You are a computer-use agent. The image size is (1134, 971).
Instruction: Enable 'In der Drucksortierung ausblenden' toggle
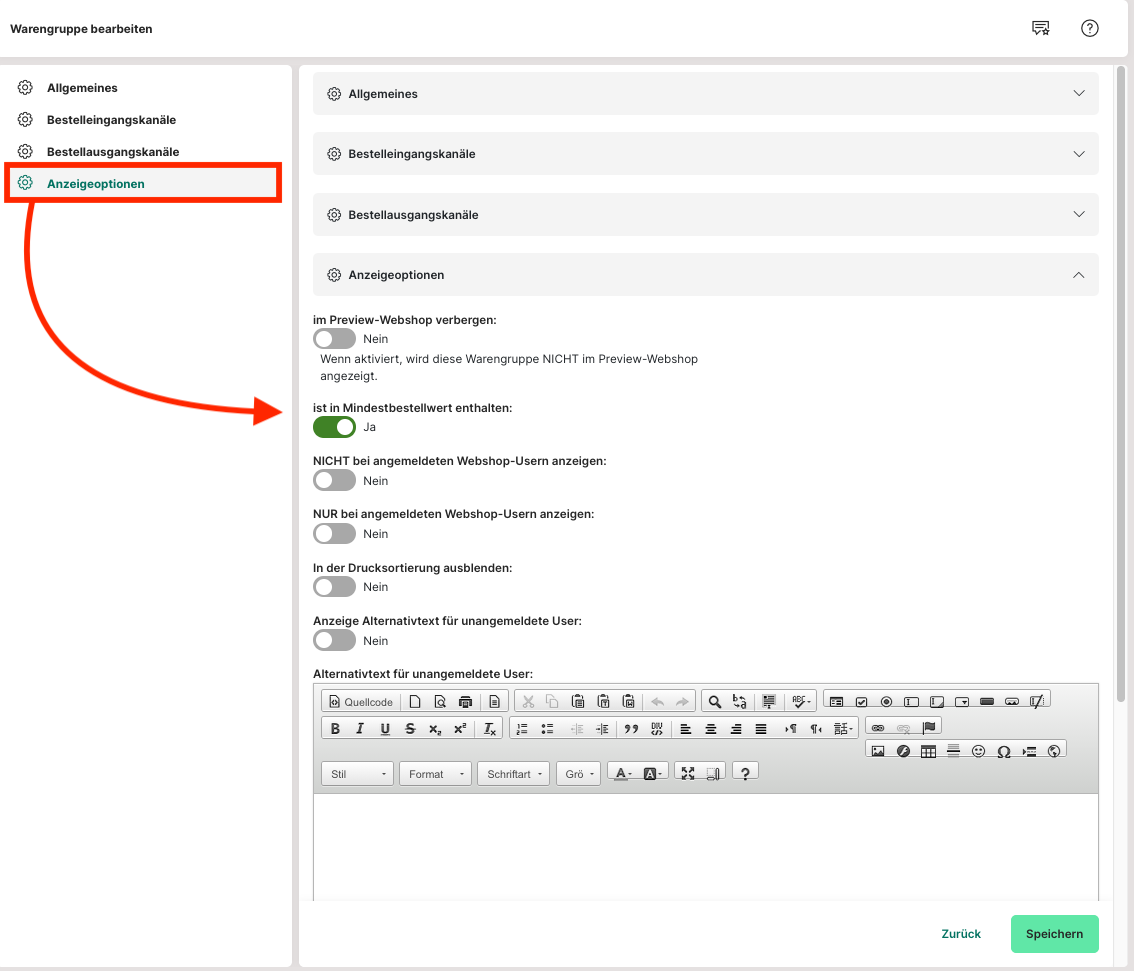tap(334, 587)
